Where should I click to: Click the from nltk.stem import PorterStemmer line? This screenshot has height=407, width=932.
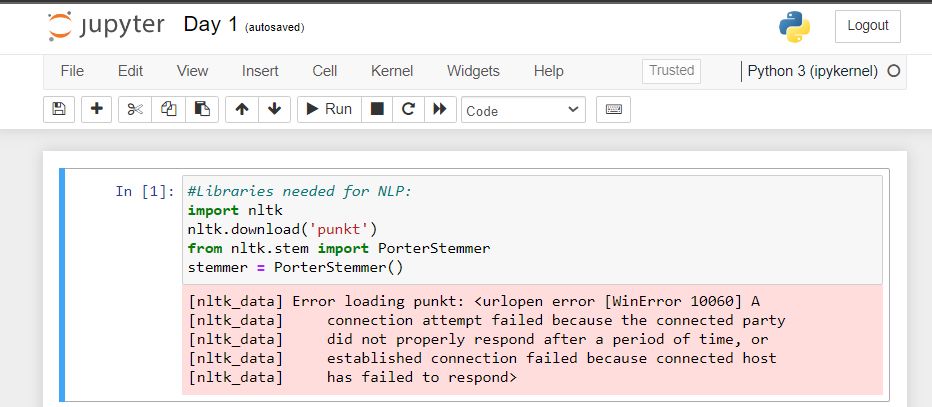coord(339,248)
